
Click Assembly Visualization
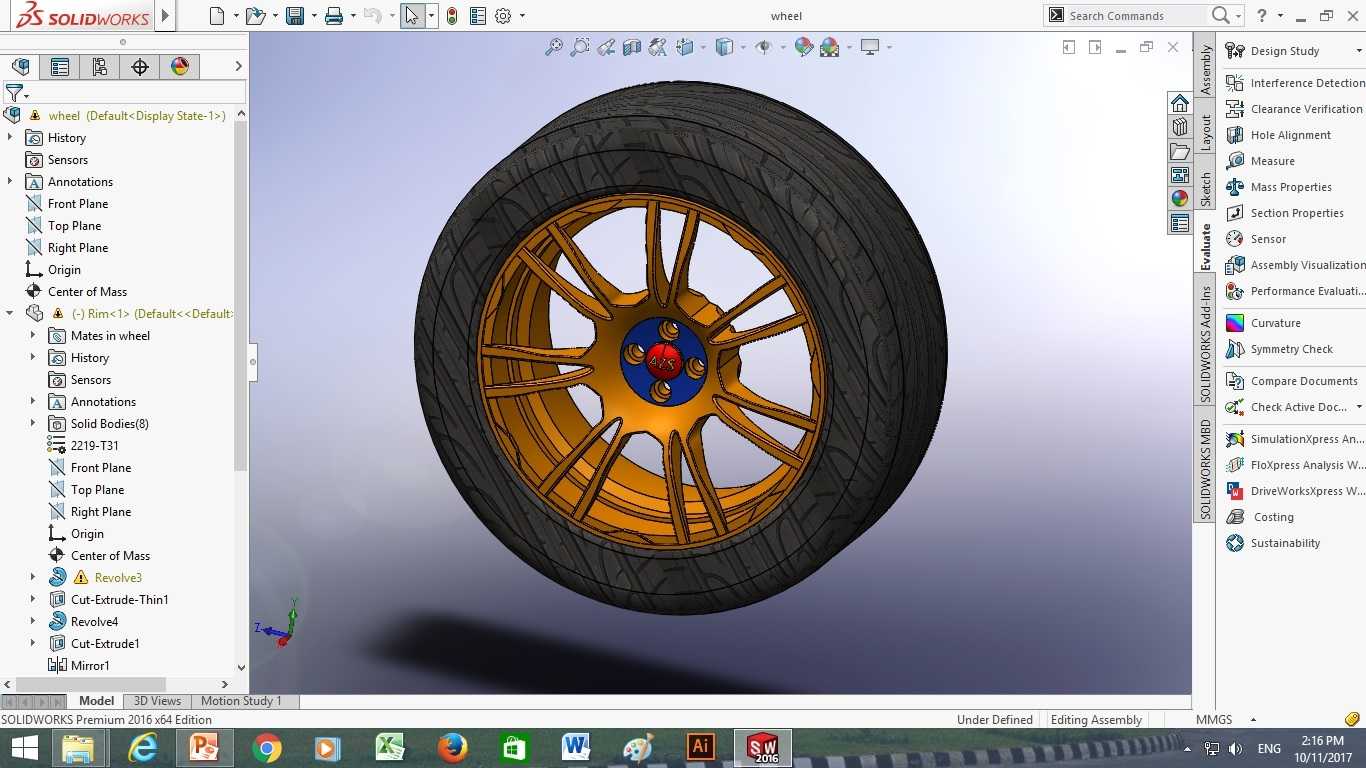(1295, 265)
